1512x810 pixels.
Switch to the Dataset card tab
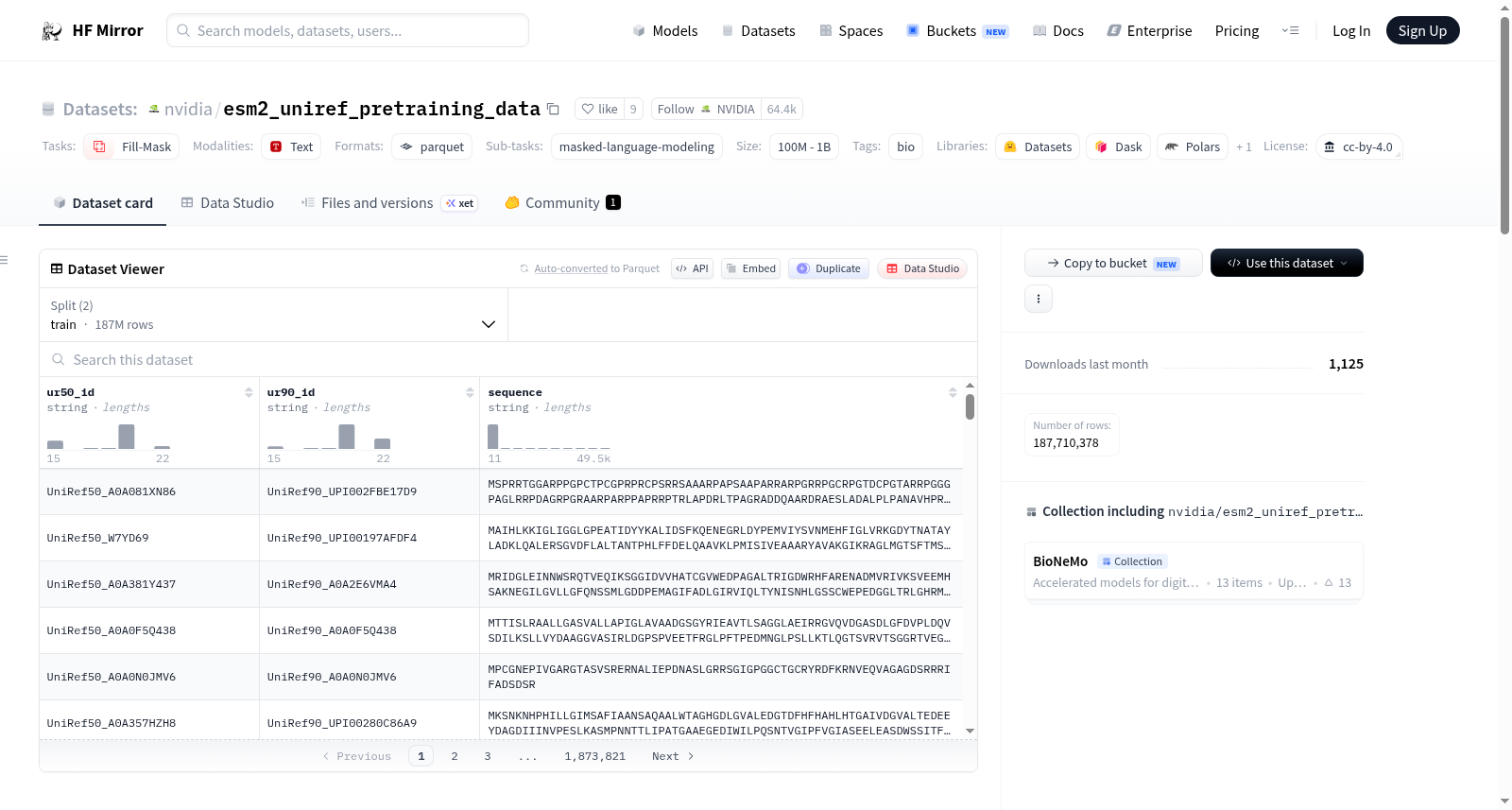point(103,203)
